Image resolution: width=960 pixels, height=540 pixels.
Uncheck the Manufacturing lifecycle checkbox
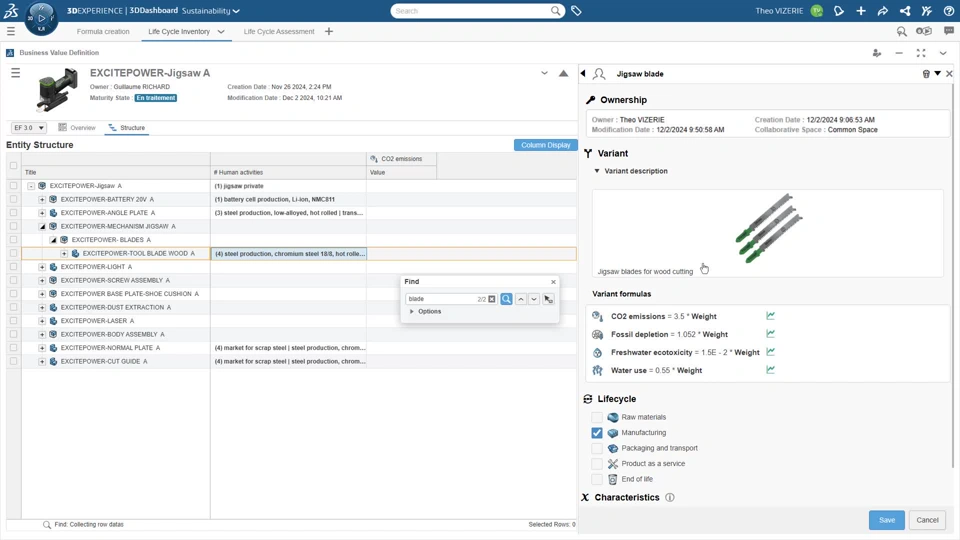596,433
